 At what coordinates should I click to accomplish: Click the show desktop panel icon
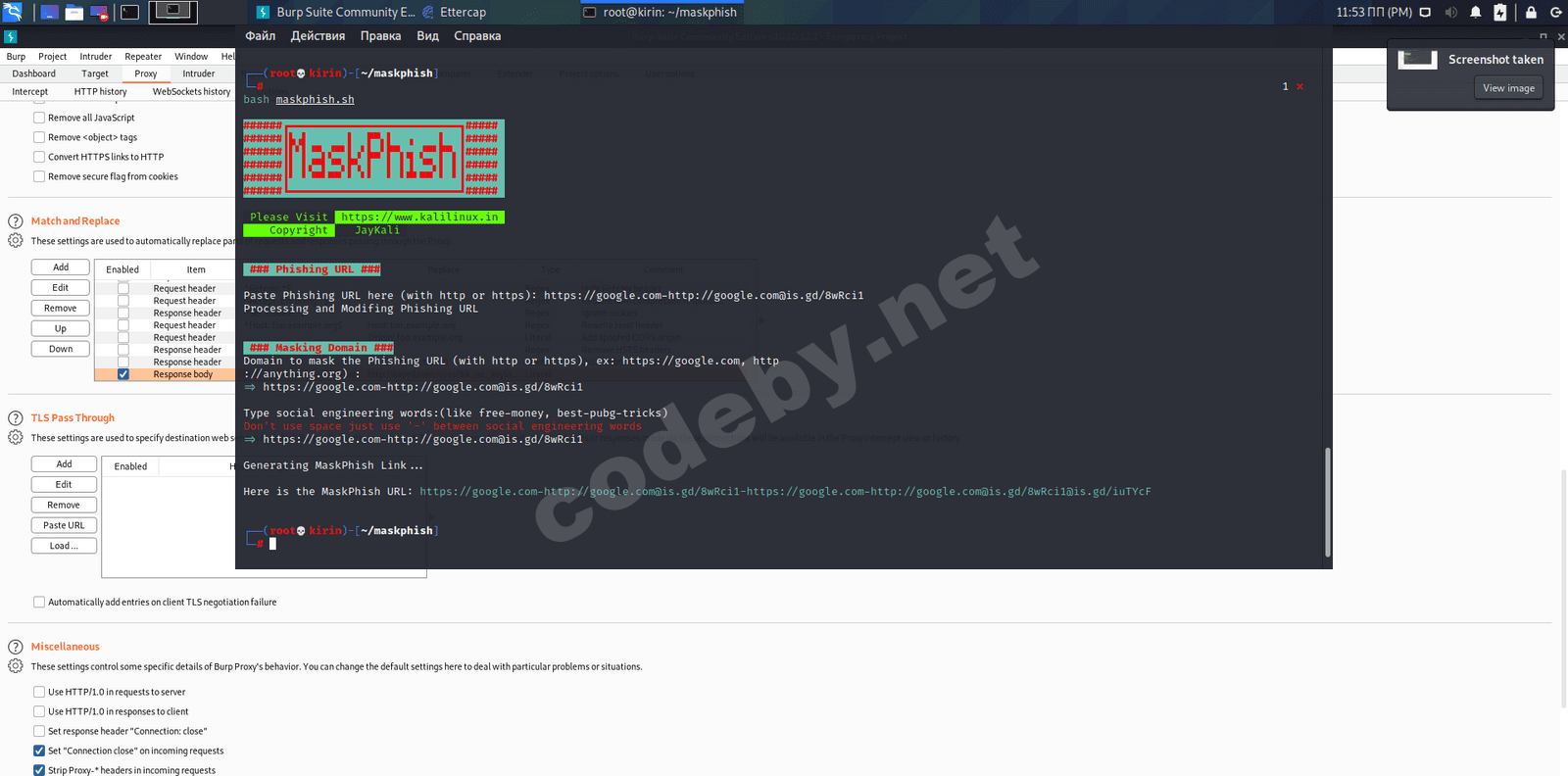tap(49, 12)
